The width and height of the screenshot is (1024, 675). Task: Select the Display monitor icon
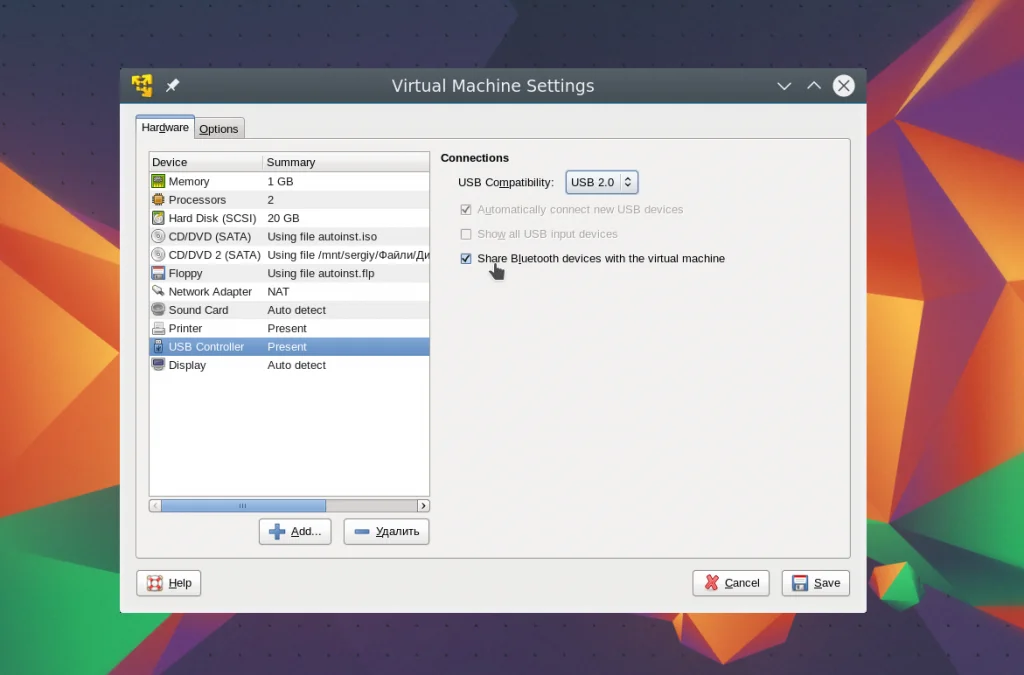pyautogui.click(x=158, y=365)
